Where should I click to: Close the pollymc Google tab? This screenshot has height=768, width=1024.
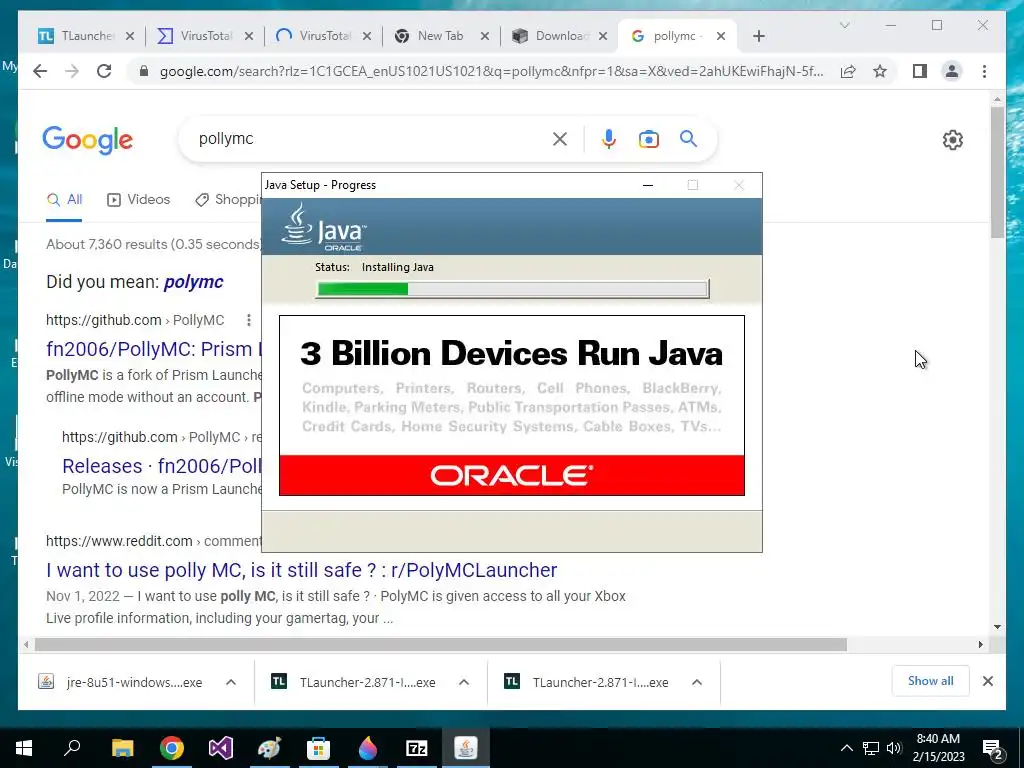tap(721, 37)
